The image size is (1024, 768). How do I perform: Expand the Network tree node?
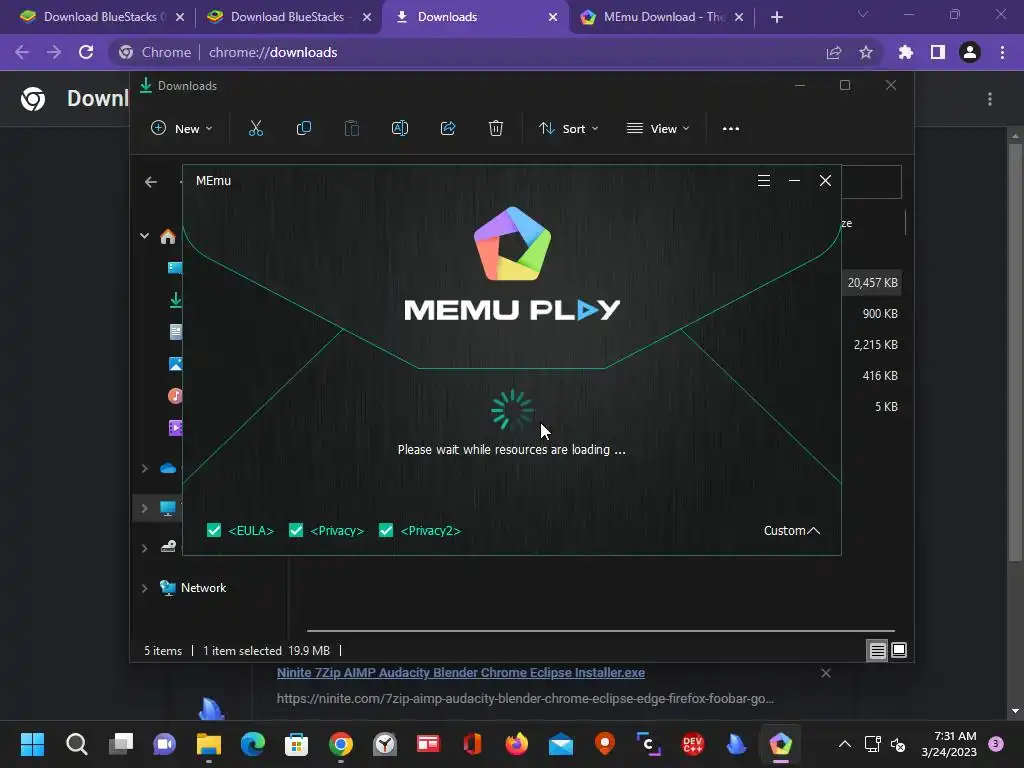144,588
